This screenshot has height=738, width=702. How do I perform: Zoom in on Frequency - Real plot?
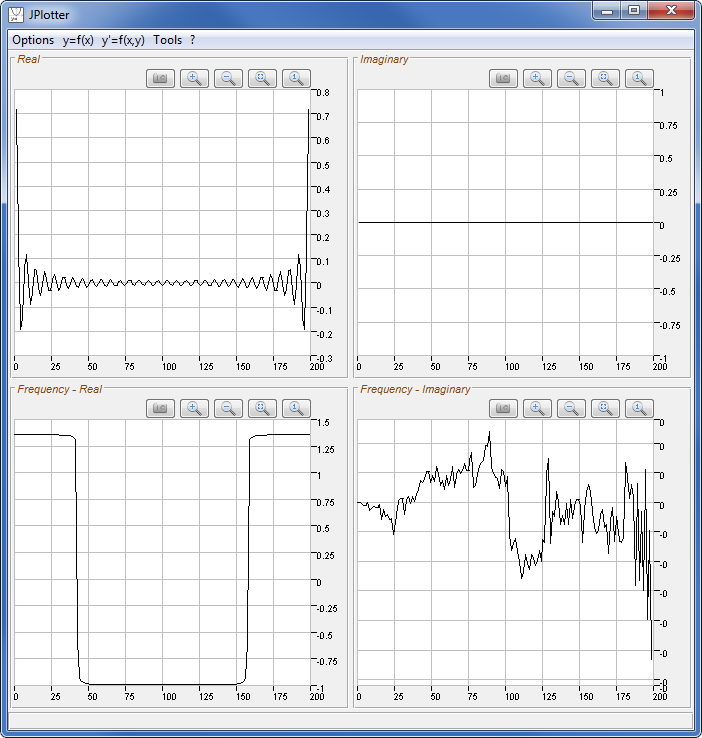(195, 407)
